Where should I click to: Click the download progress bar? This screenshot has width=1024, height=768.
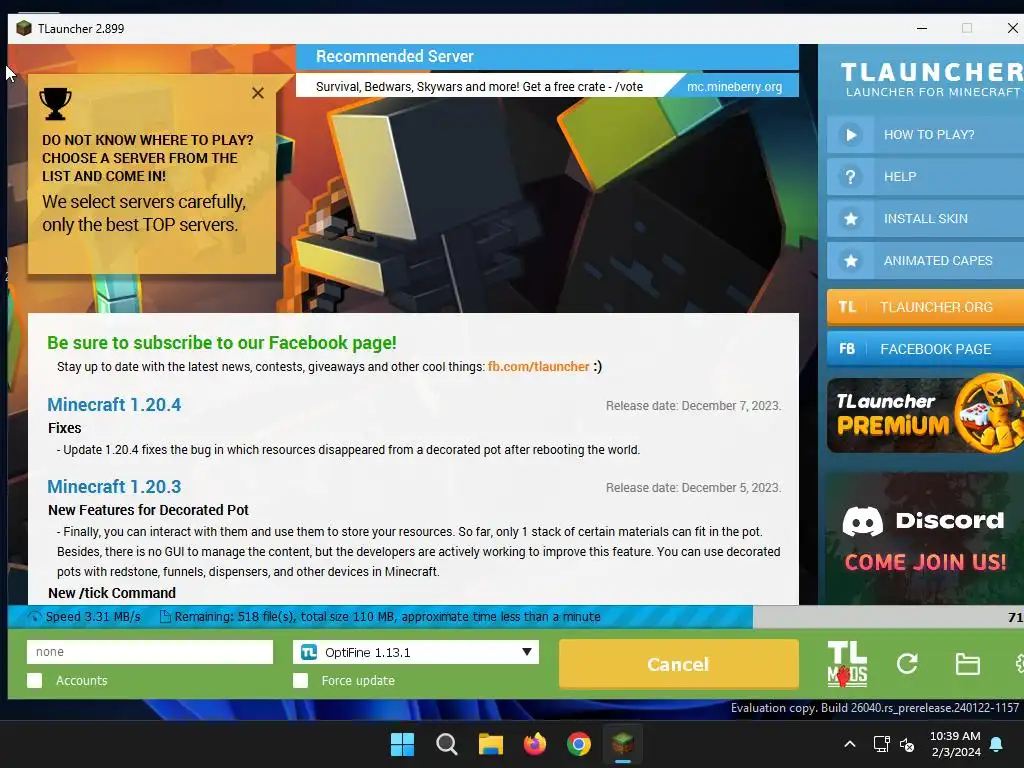tap(516, 616)
